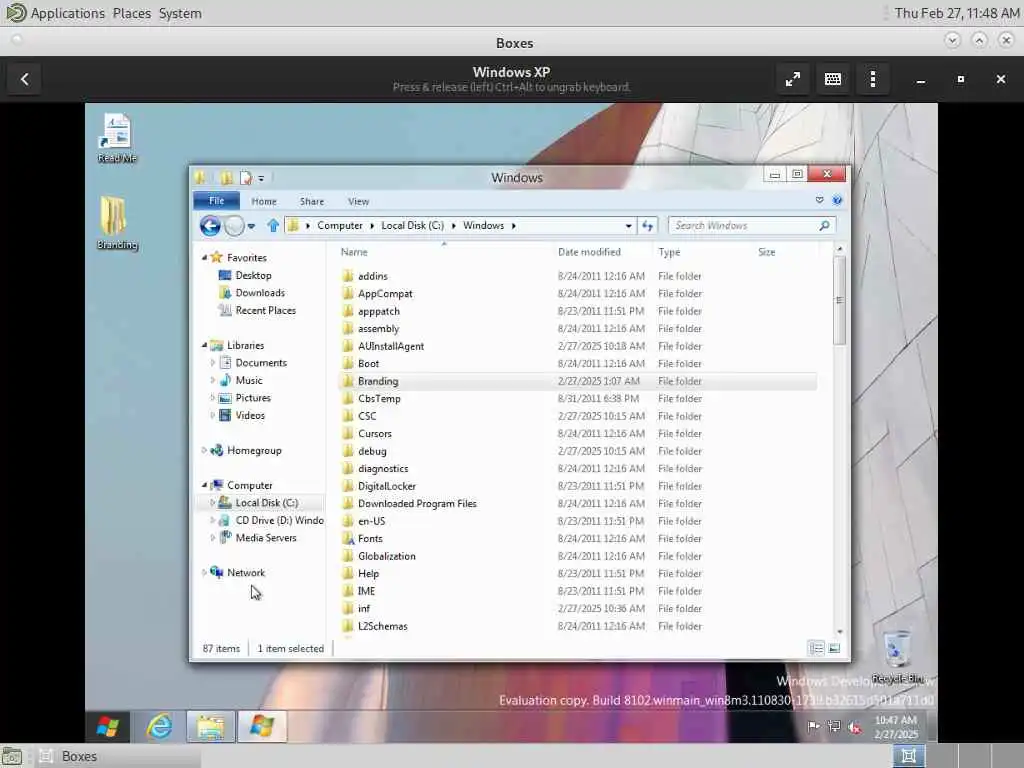1024x768 pixels.
Task: Select the Branding folder on desktop
Action: coord(117,223)
